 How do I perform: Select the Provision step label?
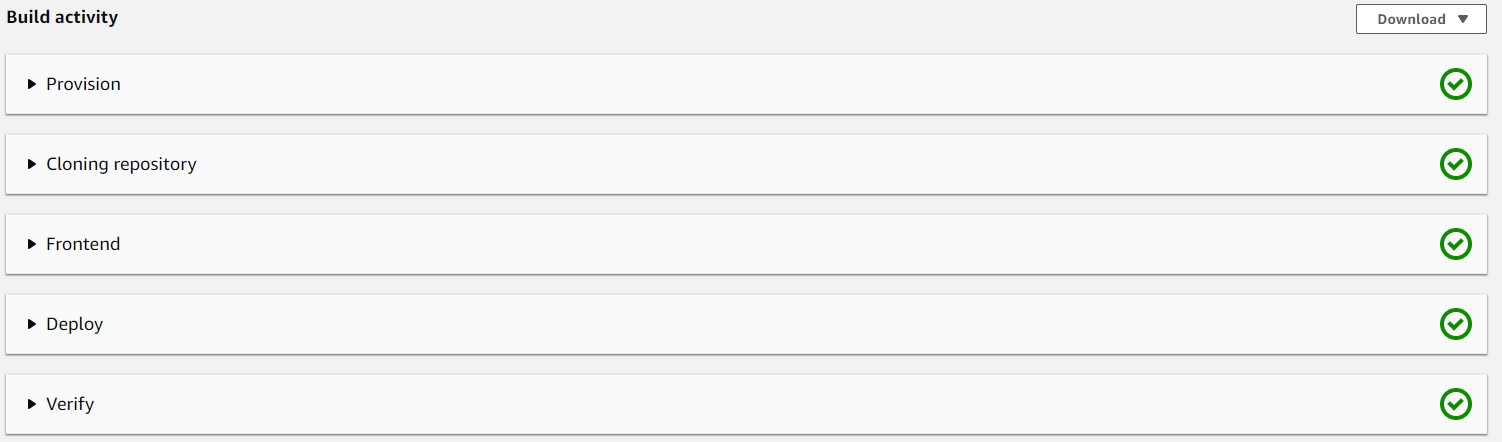pyautogui.click(x=83, y=84)
